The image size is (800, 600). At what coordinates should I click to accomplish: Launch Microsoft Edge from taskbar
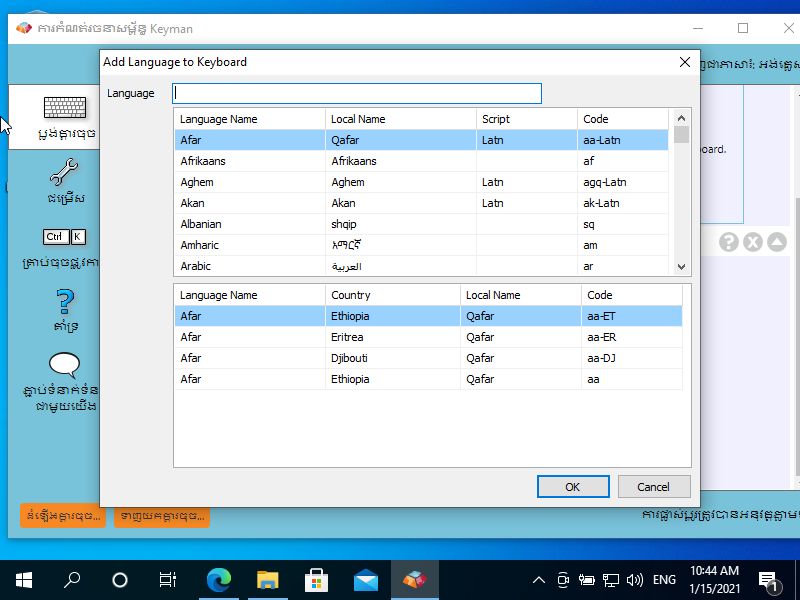tap(219, 580)
